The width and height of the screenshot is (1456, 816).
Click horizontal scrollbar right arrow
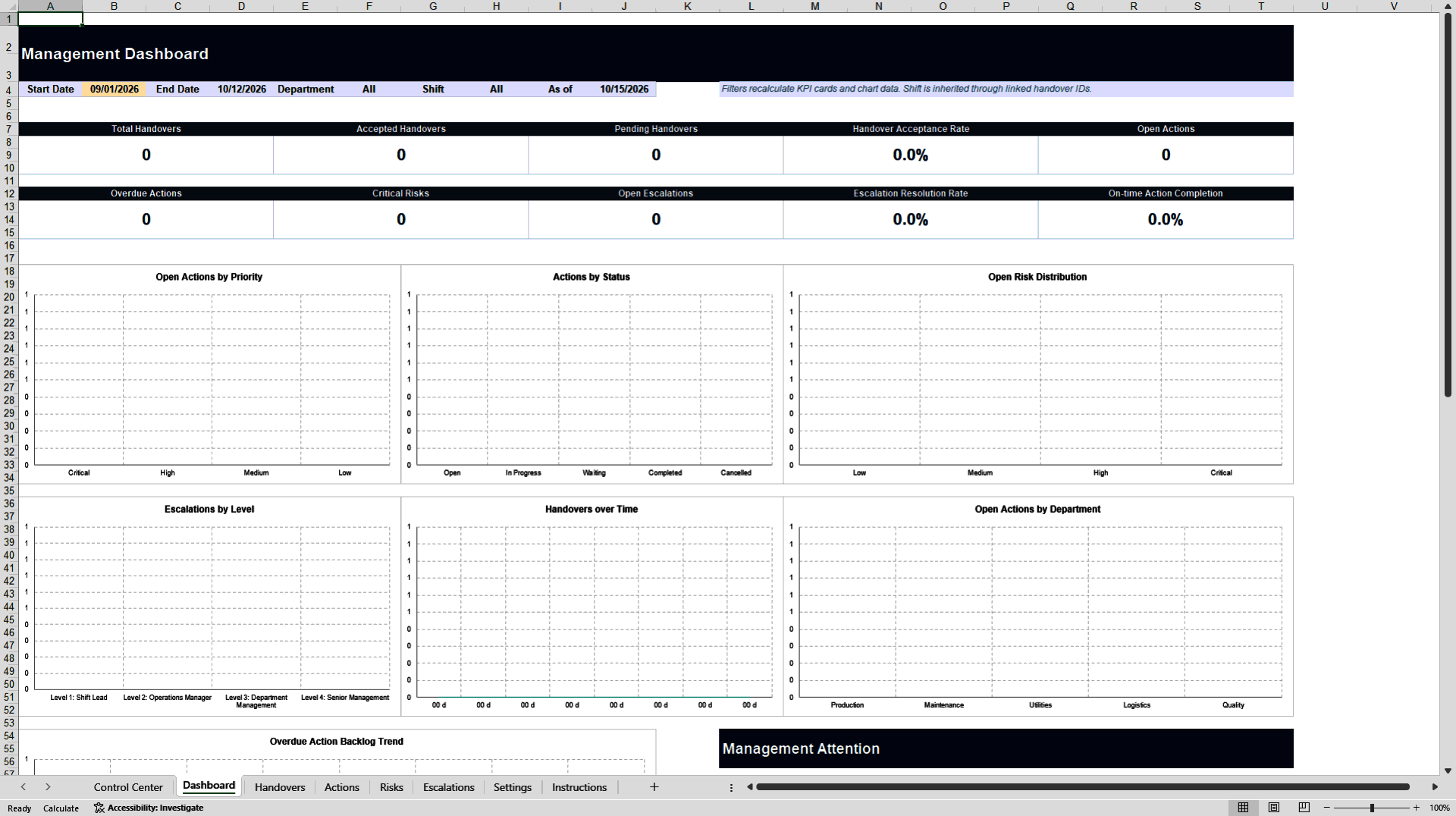coord(1434,787)
